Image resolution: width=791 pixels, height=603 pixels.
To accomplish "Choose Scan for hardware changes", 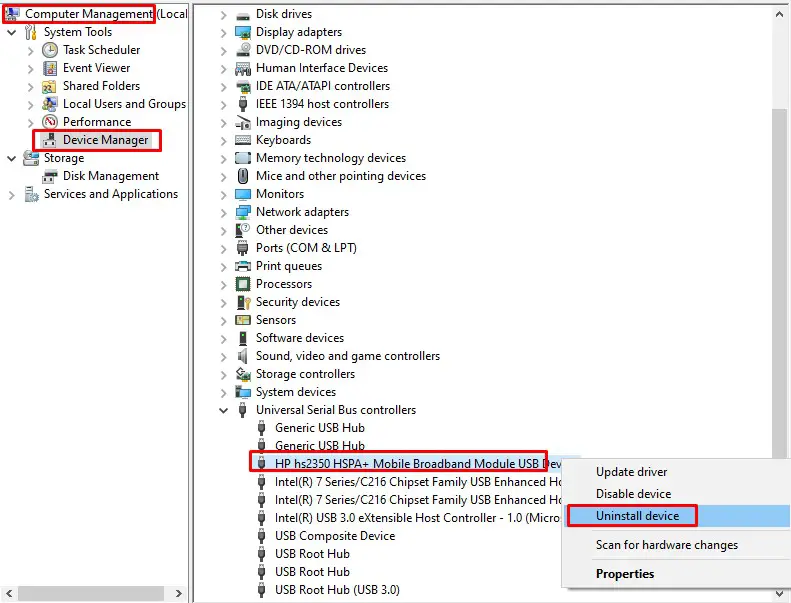I will click(x=675, y=545).
